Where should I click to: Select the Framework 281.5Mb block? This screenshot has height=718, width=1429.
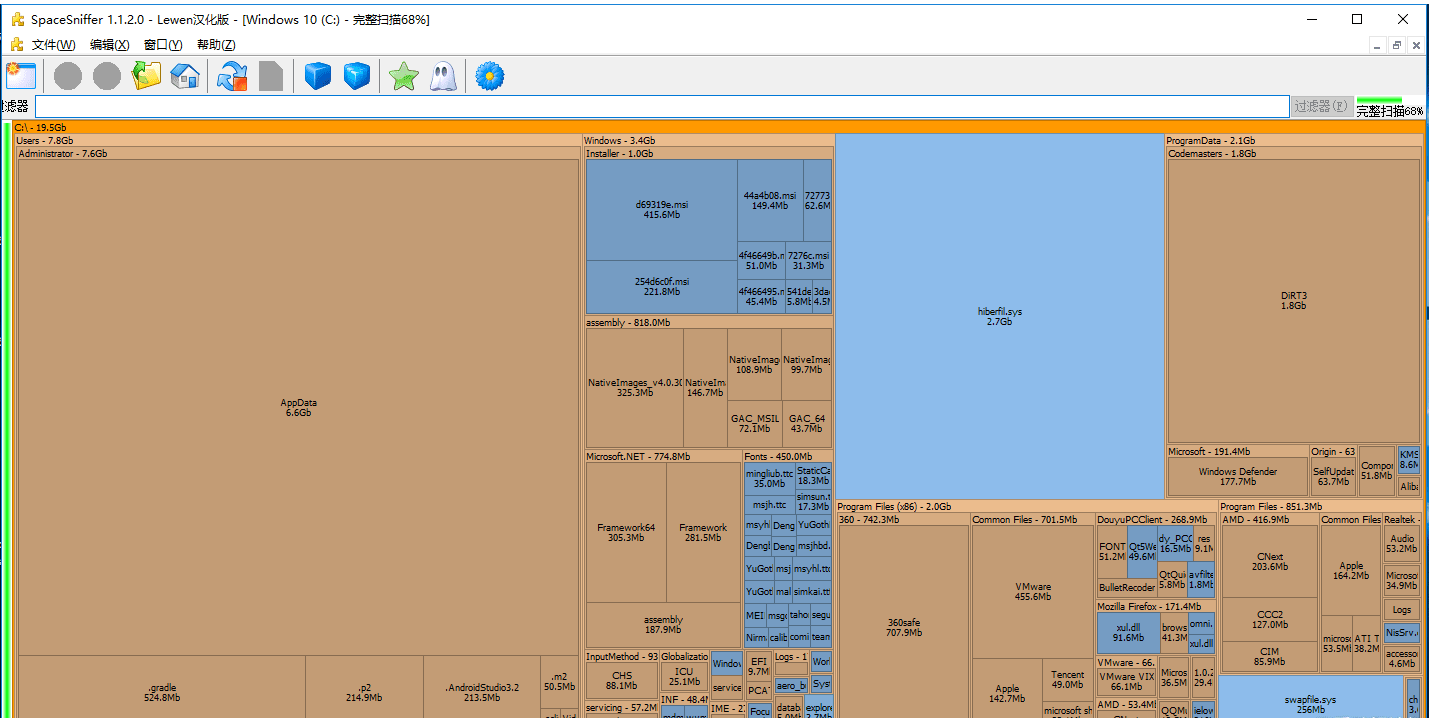tap(703, 532)
